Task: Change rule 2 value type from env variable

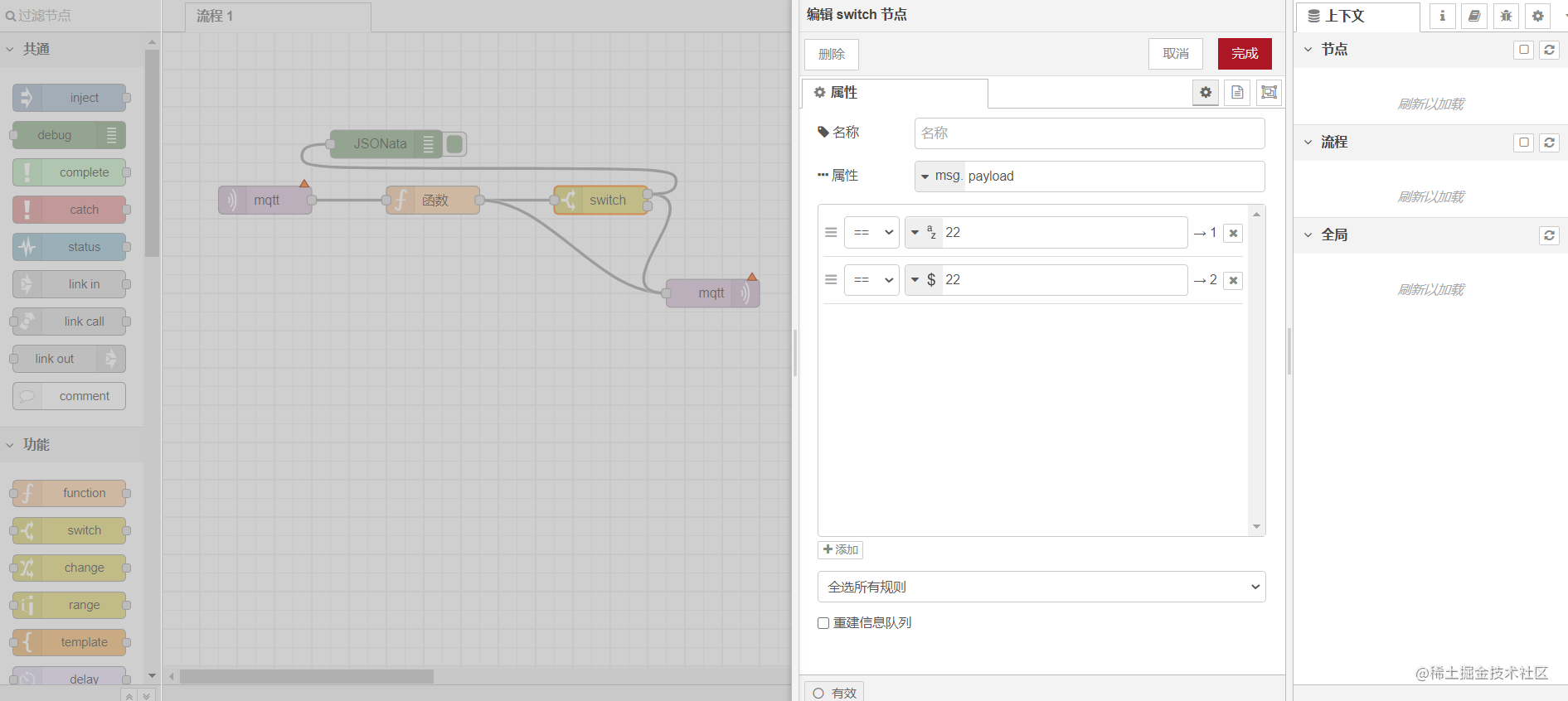Action: 923,280
